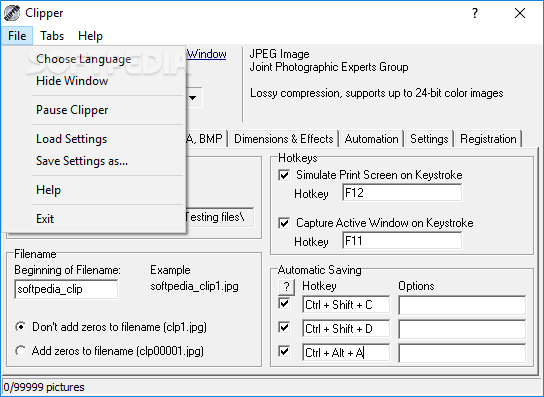Click Options field for Ctrl + Shift + D
The image size is (544, 397).
[x=462, y=329]
